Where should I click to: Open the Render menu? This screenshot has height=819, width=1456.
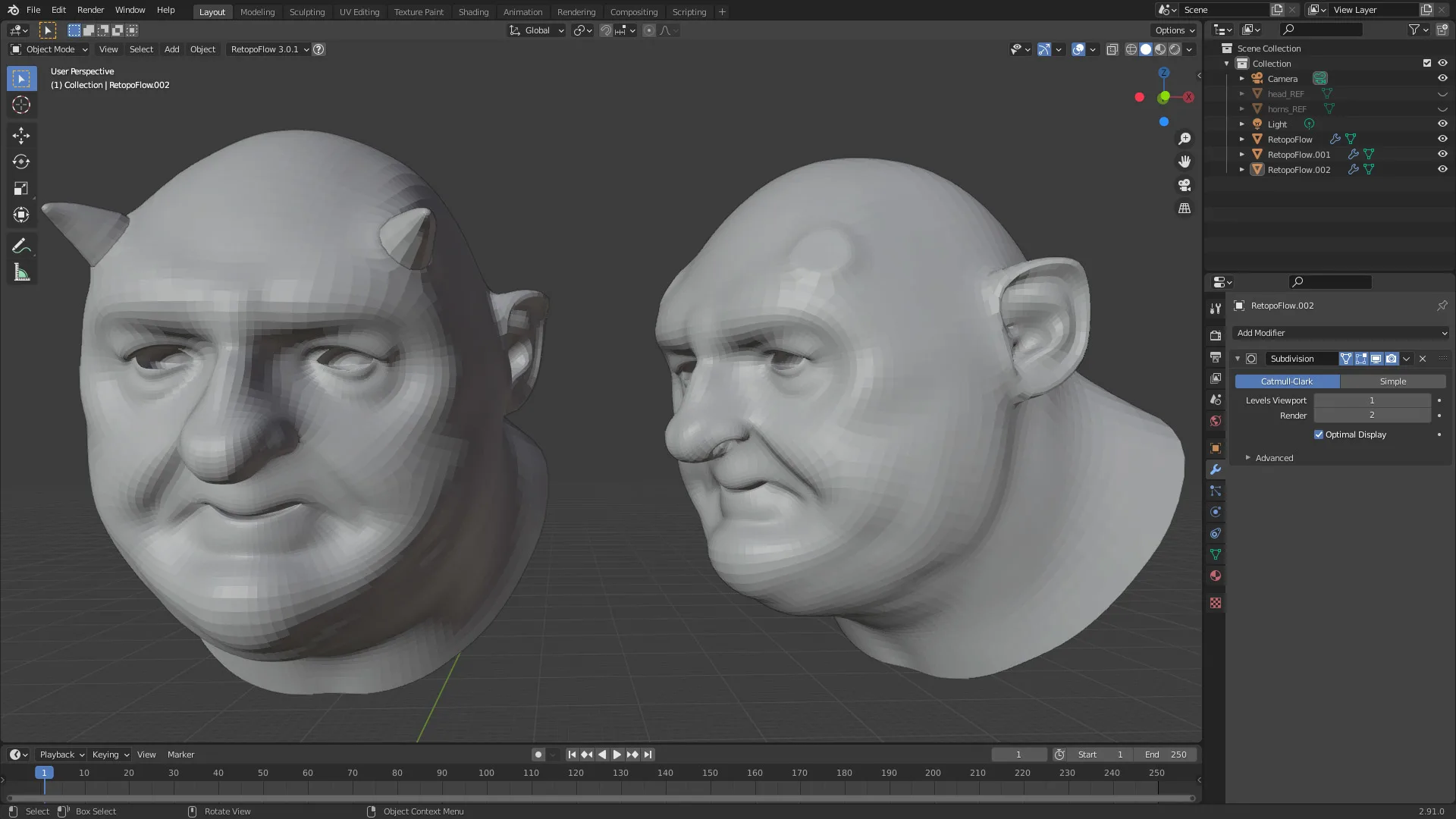pos(90,10)
